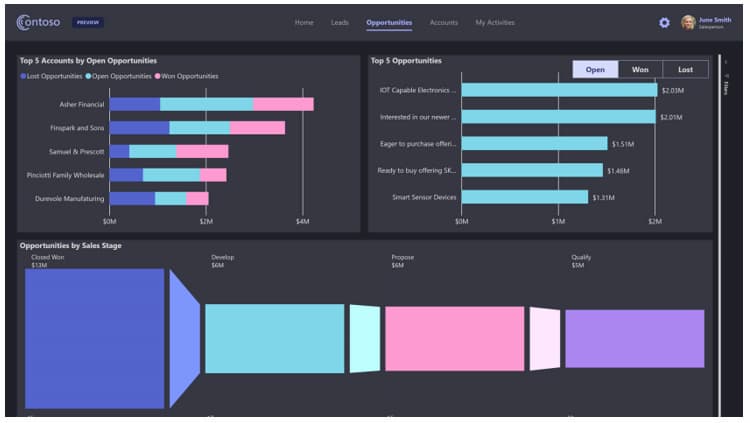Click the Contoso logo

[38, 22]
